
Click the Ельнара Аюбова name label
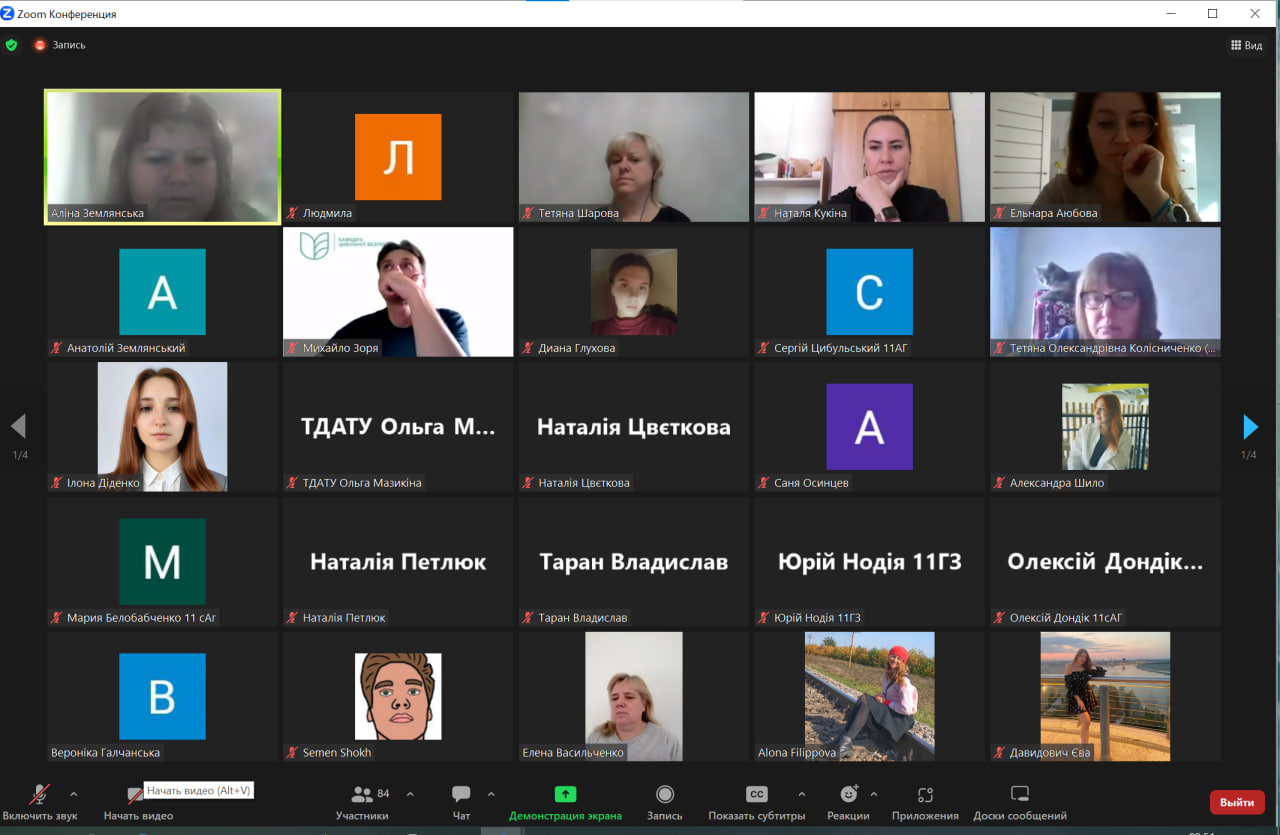point(1054,213)
